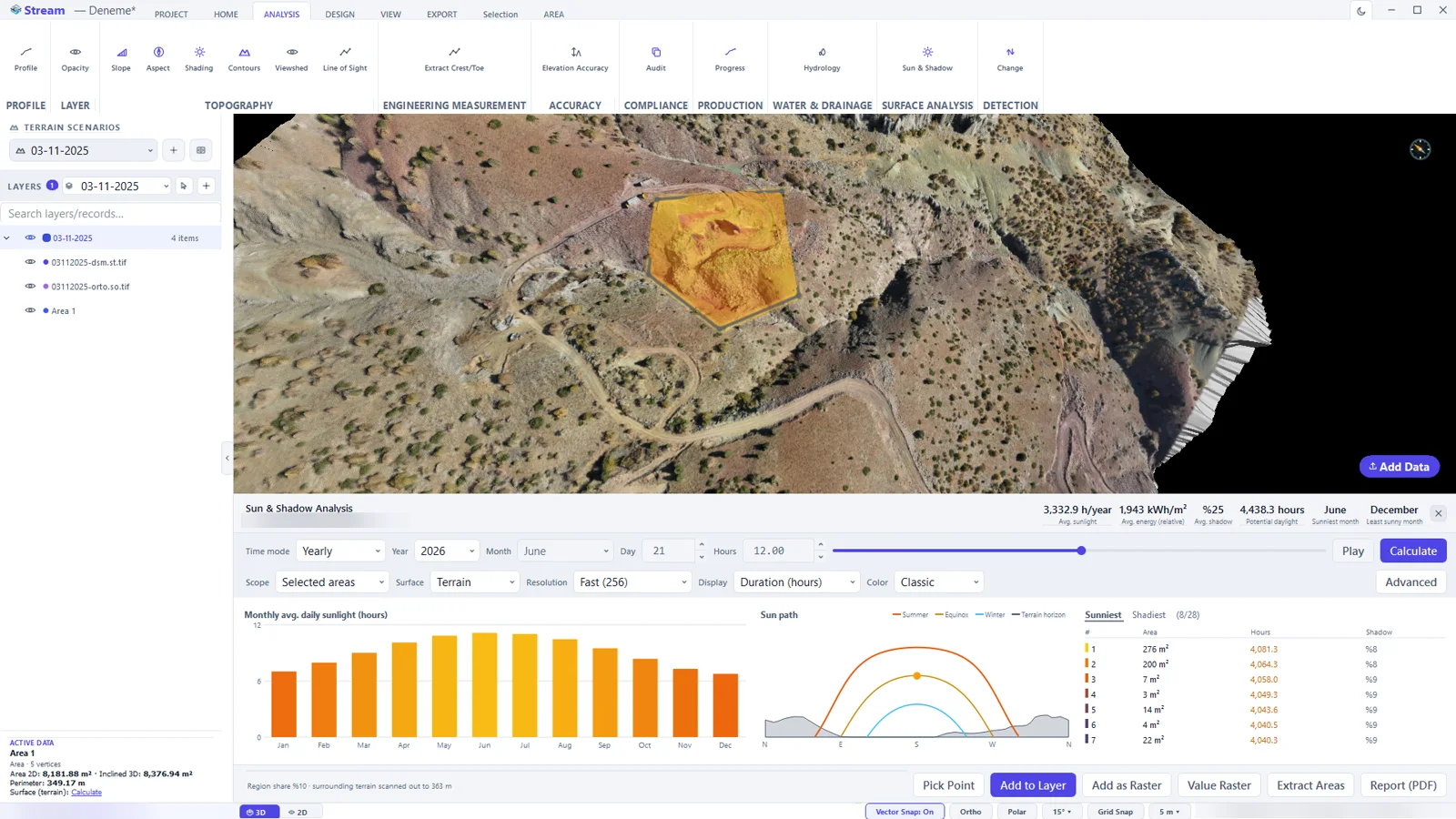
Task: Click the compass icon in viewport
Action: point(1421,149)
